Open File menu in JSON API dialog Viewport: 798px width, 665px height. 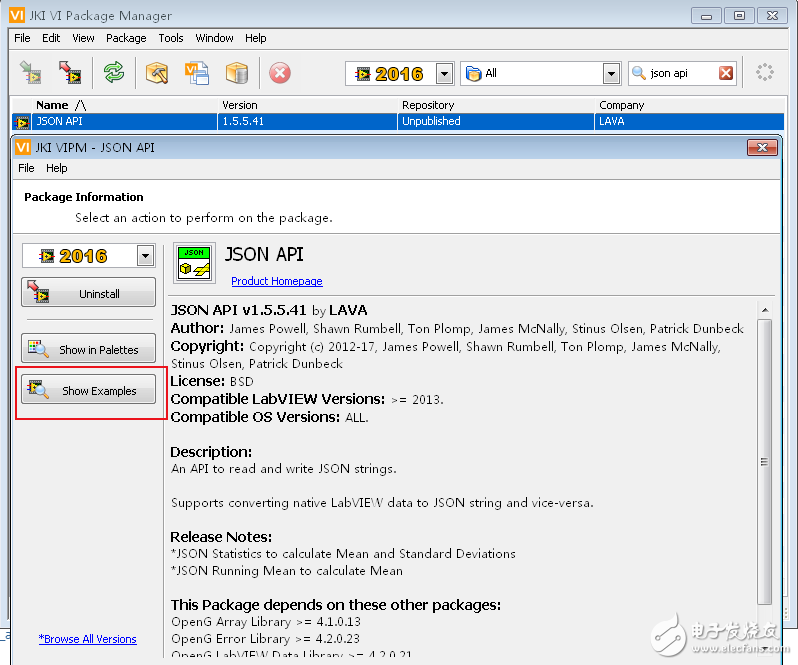(x=26, y=168)
